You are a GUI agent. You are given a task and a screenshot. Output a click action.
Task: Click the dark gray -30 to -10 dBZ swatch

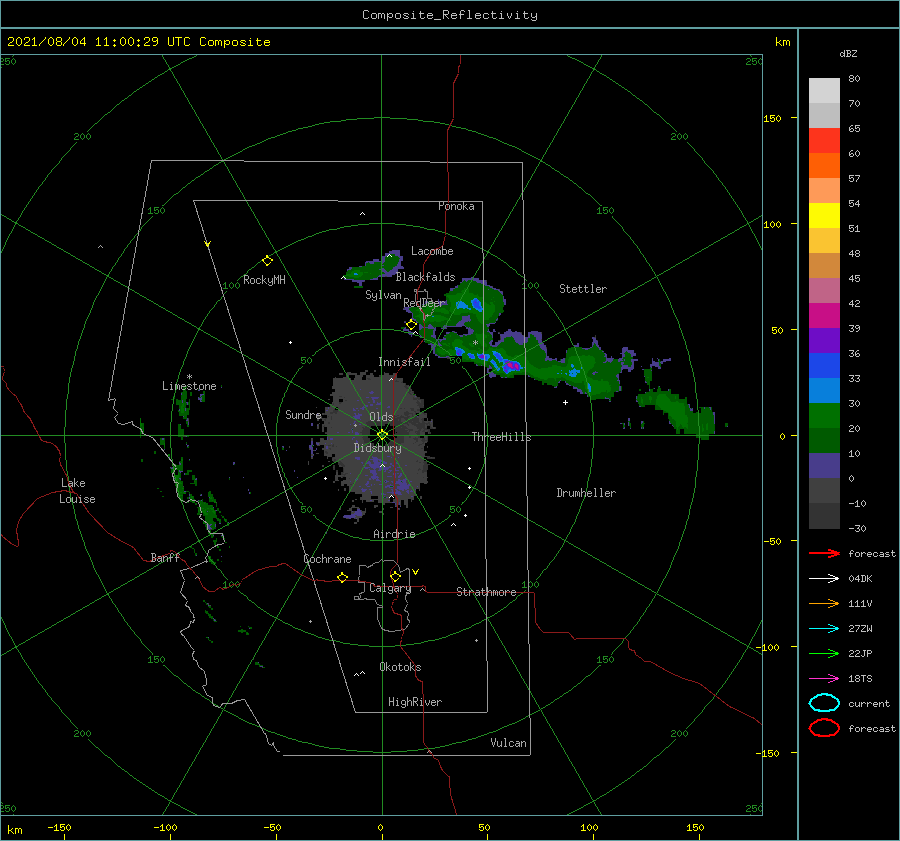tap(824, 516)
